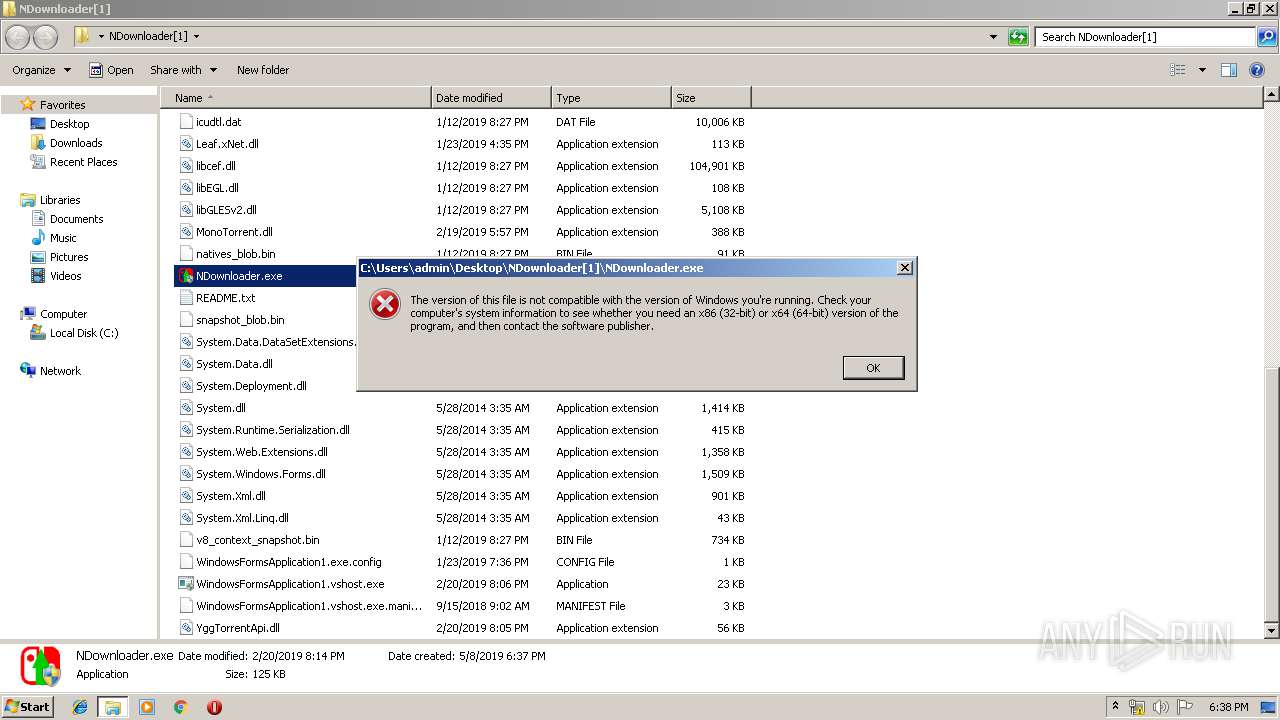The image size is (1280, 720).
Task: Click the refresh button beside address bar
Action: [x=1018, y=37]
